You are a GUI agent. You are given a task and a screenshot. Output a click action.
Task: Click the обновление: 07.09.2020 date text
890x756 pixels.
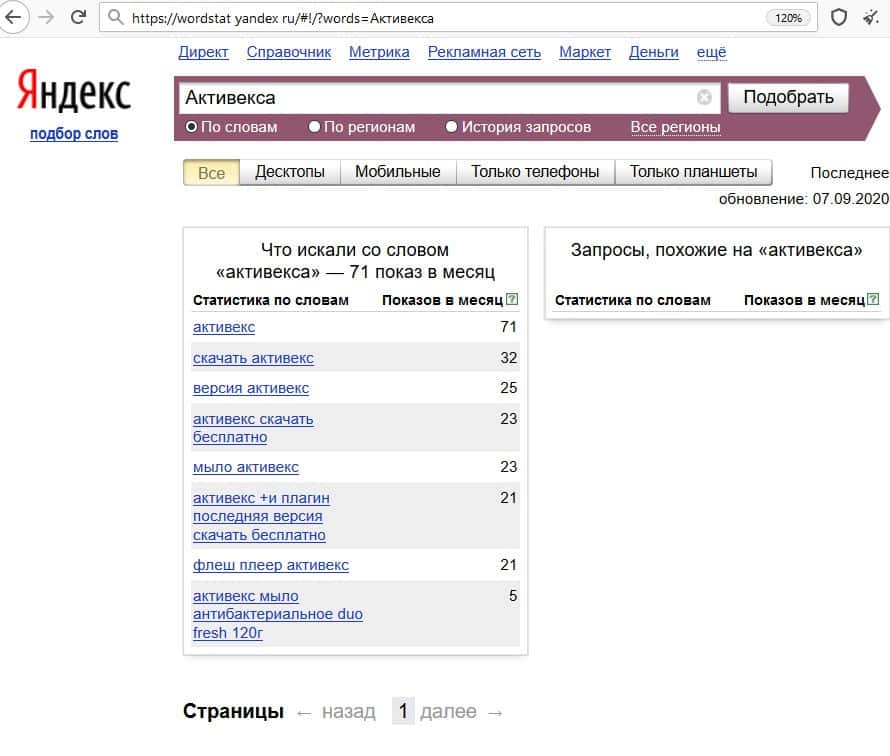(x=804, y=199)
